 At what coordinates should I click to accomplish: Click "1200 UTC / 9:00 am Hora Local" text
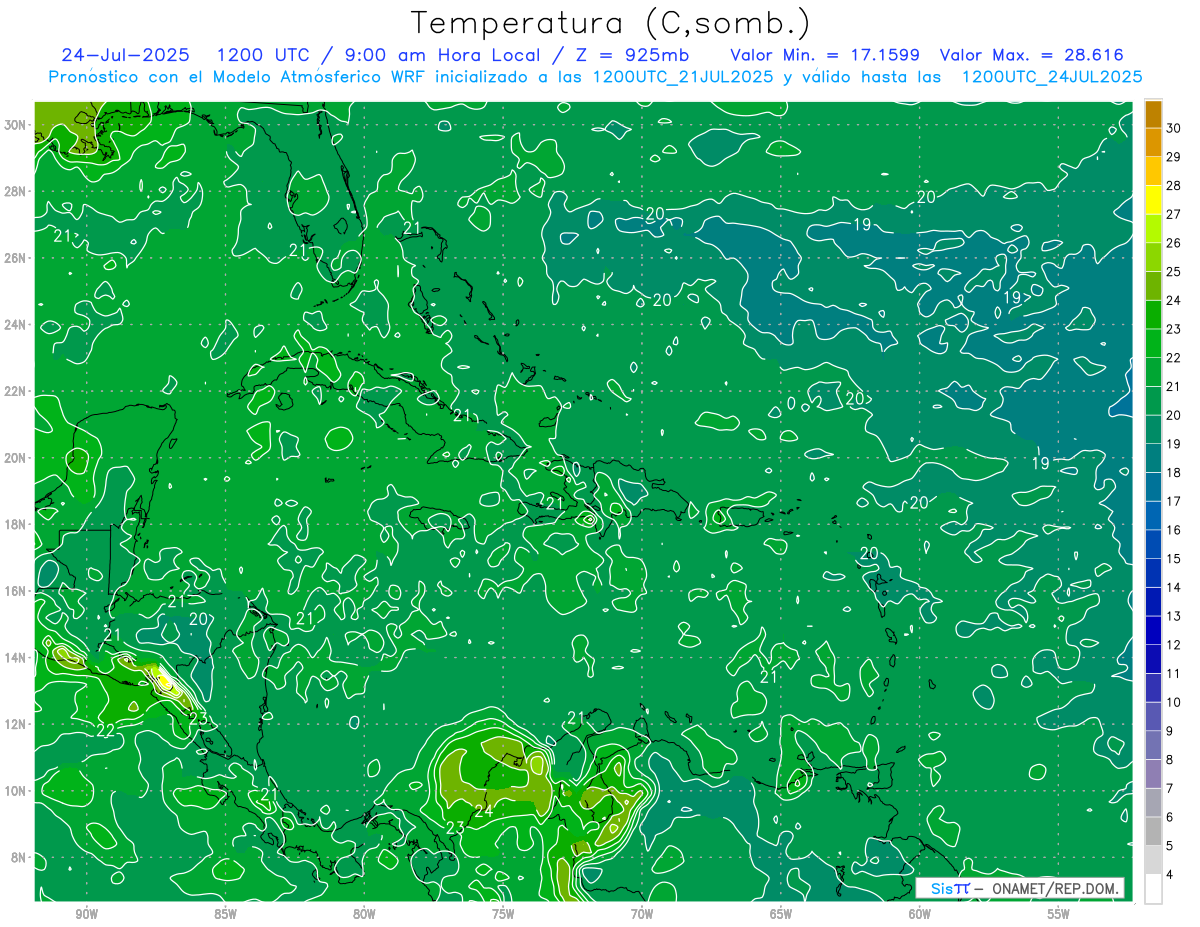378,55
